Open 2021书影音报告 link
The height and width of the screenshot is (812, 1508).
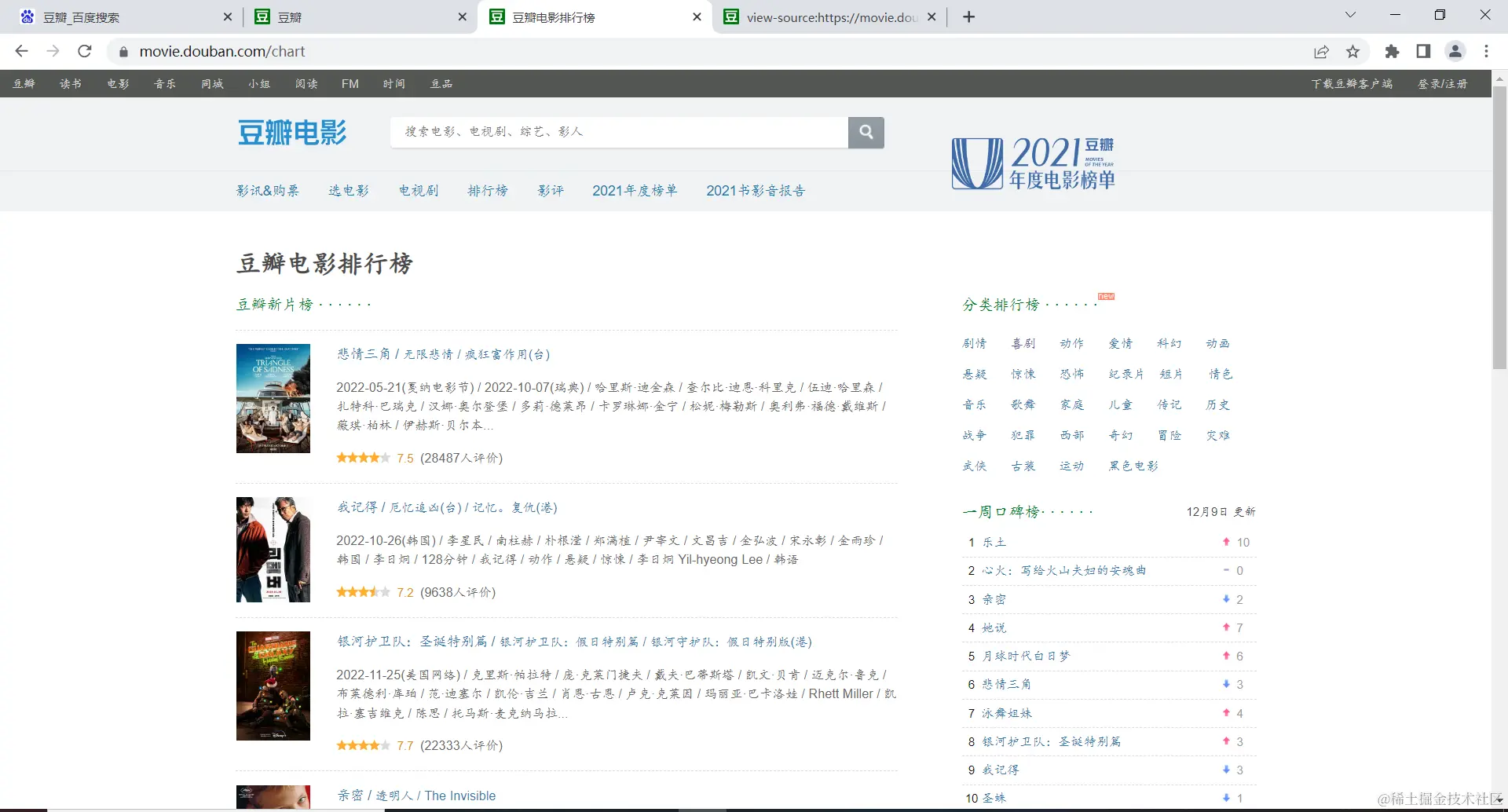click(x=756, y=191)
